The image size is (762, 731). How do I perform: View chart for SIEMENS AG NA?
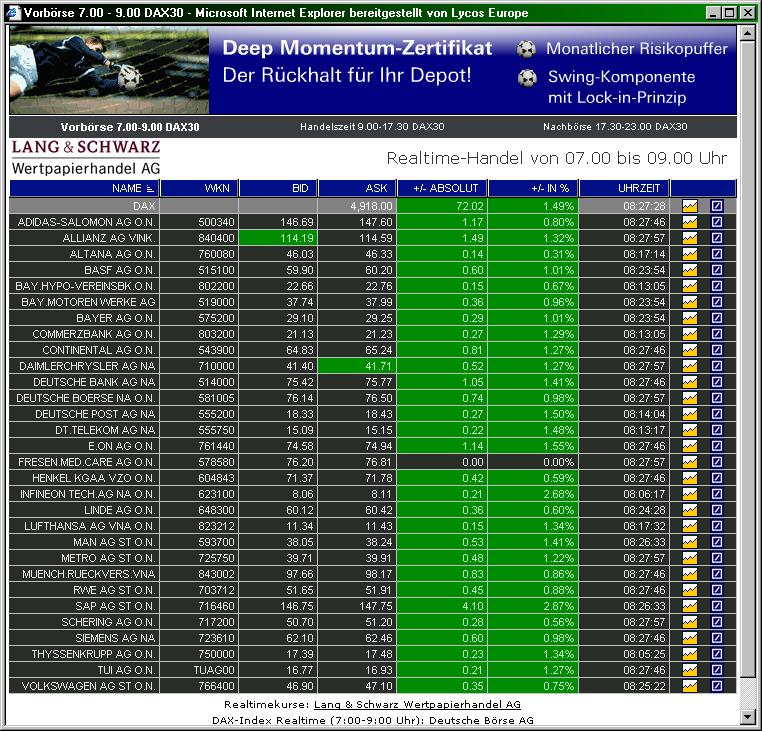coord(690,638)
